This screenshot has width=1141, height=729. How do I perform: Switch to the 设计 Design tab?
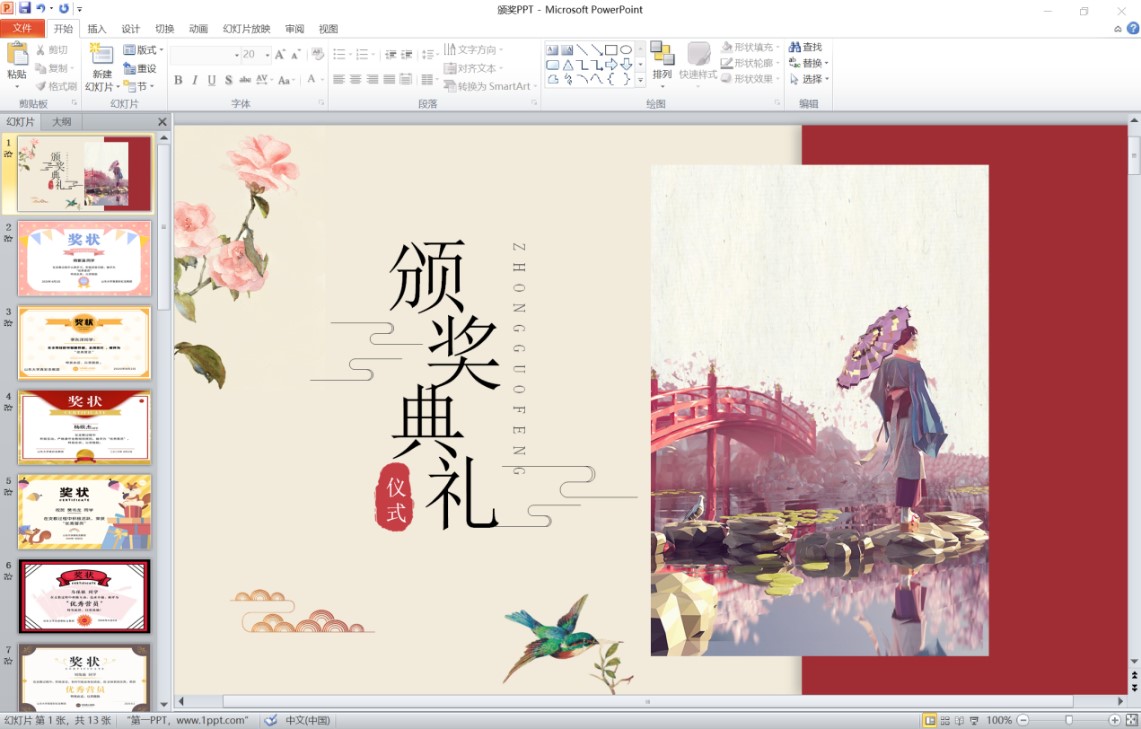(130, 29)
